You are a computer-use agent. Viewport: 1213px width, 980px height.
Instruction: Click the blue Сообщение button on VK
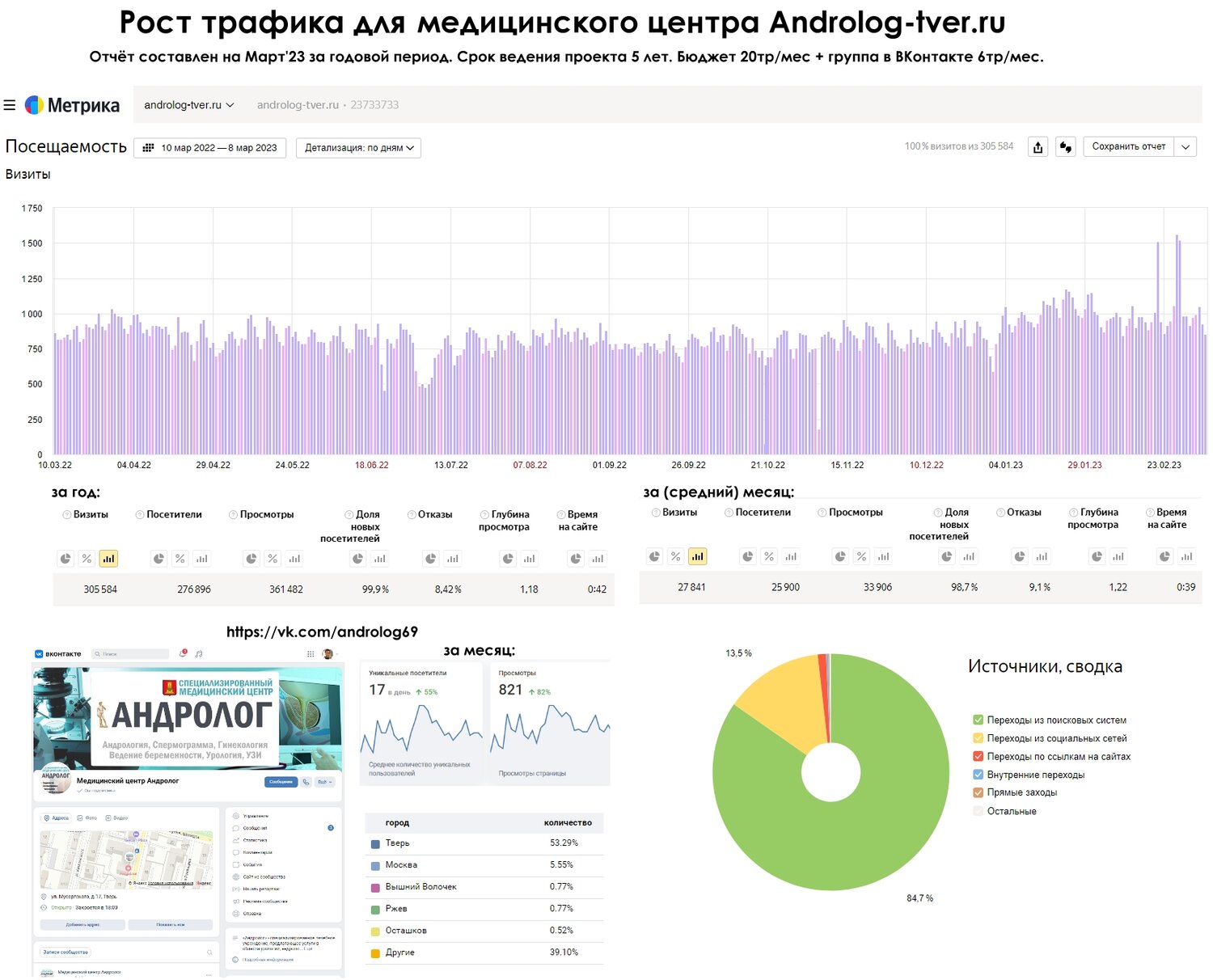(x=281, y=782)
